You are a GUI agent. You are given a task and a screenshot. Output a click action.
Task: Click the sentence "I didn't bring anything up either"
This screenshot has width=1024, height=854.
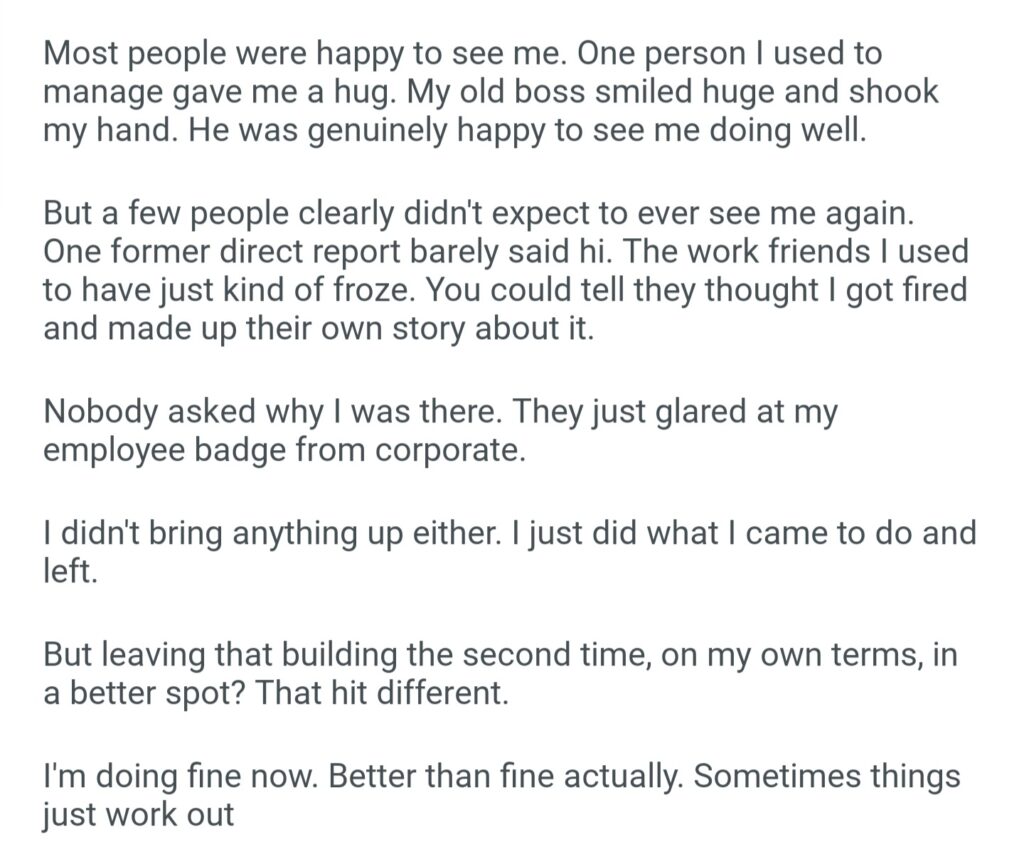[x=269, y=534]
